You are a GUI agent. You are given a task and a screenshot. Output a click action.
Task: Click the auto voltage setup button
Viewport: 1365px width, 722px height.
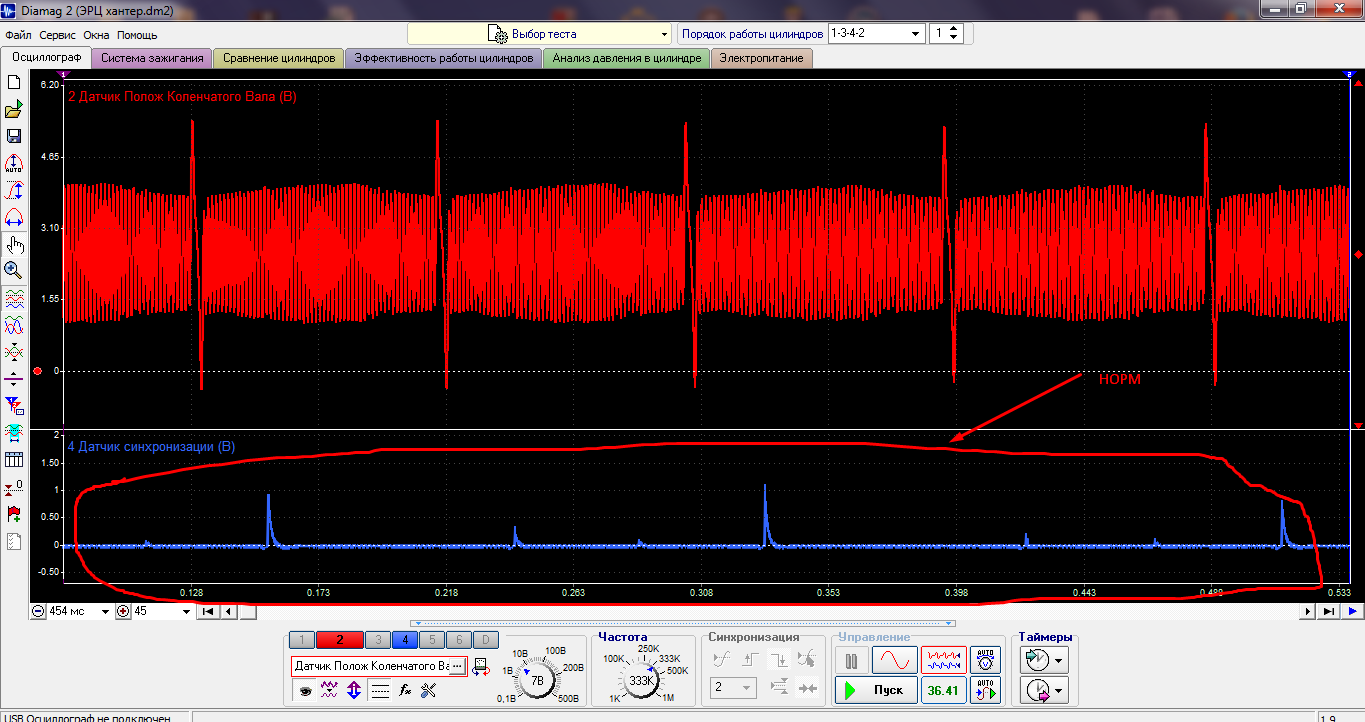pos(986,660)
